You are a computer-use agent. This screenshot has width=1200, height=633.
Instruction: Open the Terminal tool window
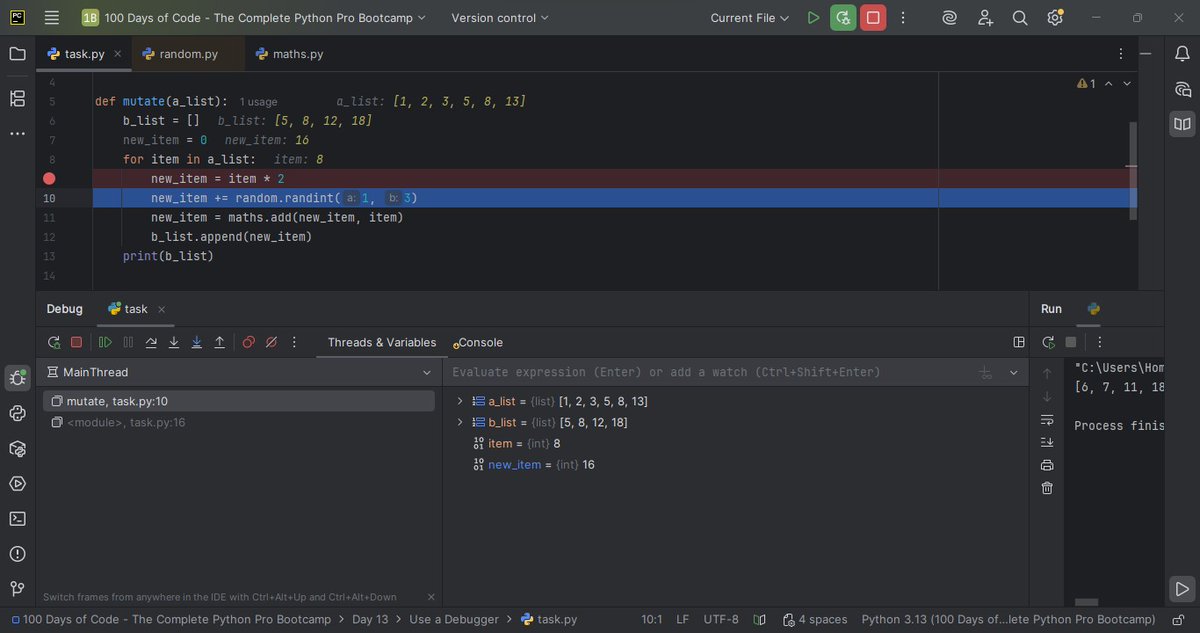17,518
